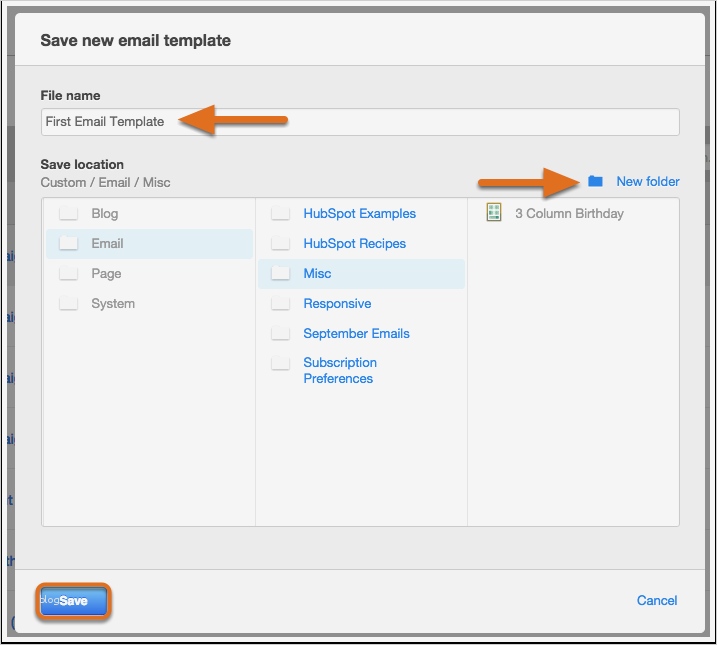The width and height of the screenshot is (717, 645).
Task: Click the blue New folder icon
Action: 596,181
